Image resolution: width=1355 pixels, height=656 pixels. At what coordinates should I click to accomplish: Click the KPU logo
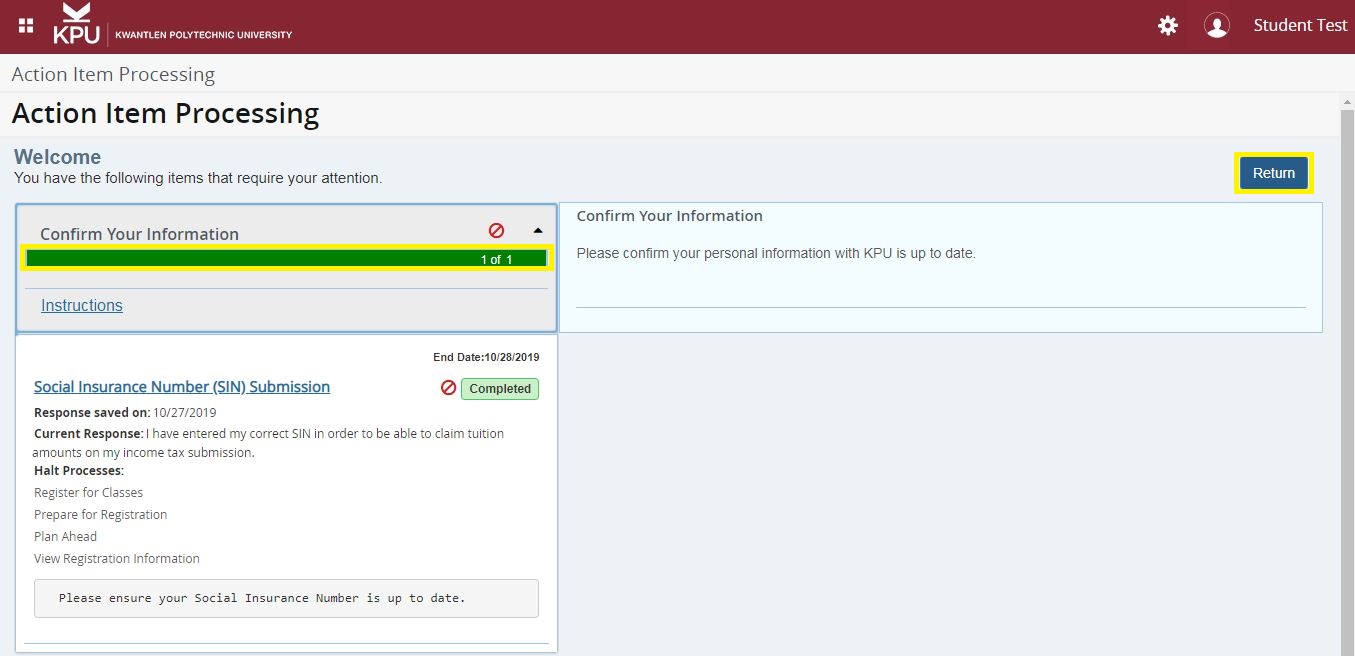(x=77, y=25)
